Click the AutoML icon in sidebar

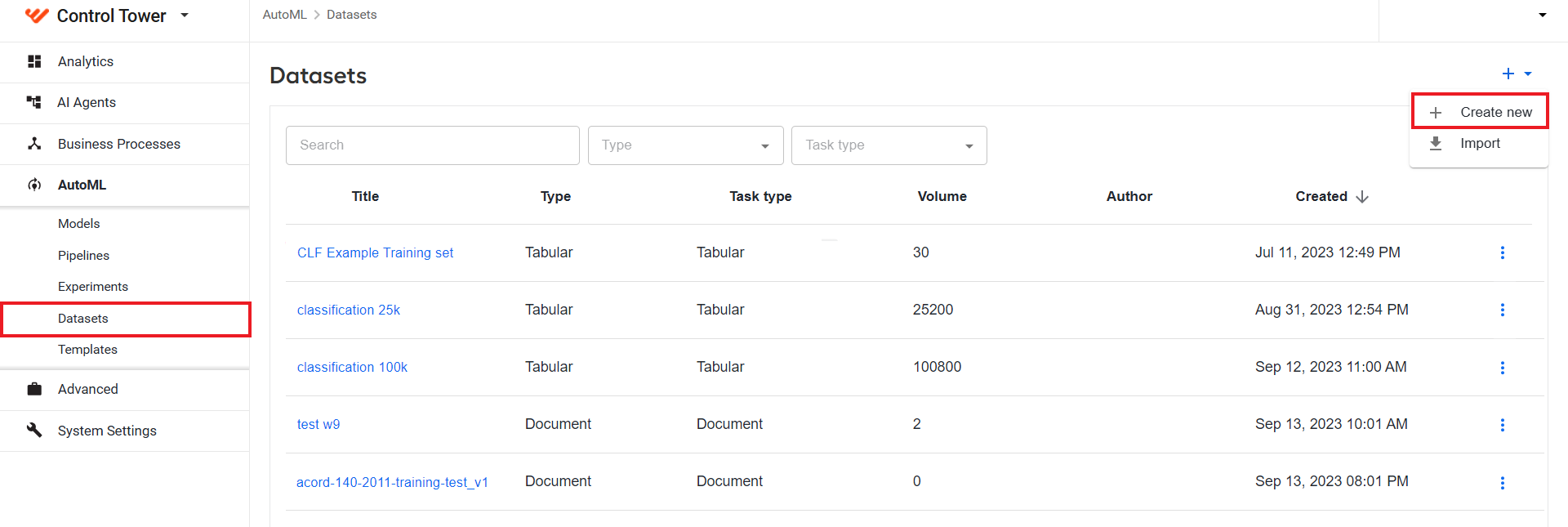[34, 185]
